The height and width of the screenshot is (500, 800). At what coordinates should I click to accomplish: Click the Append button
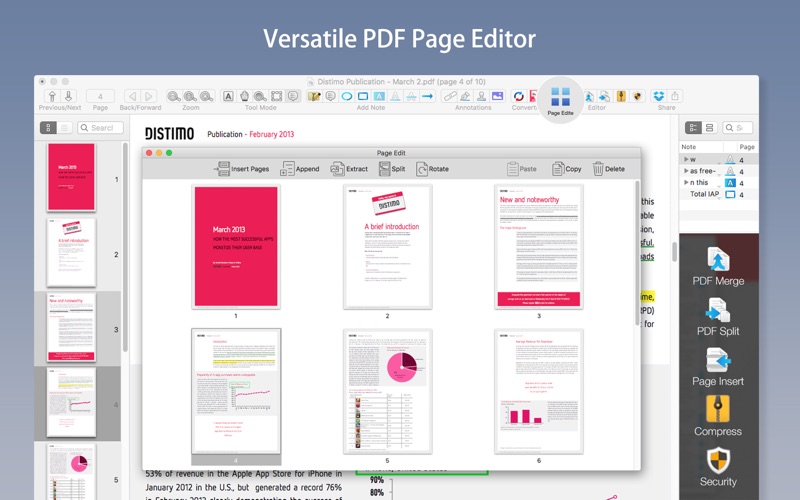(300, 169)
